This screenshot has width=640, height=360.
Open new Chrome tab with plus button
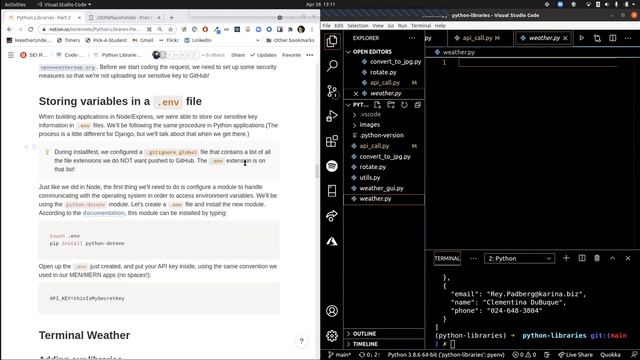click(x=171, y=18)
